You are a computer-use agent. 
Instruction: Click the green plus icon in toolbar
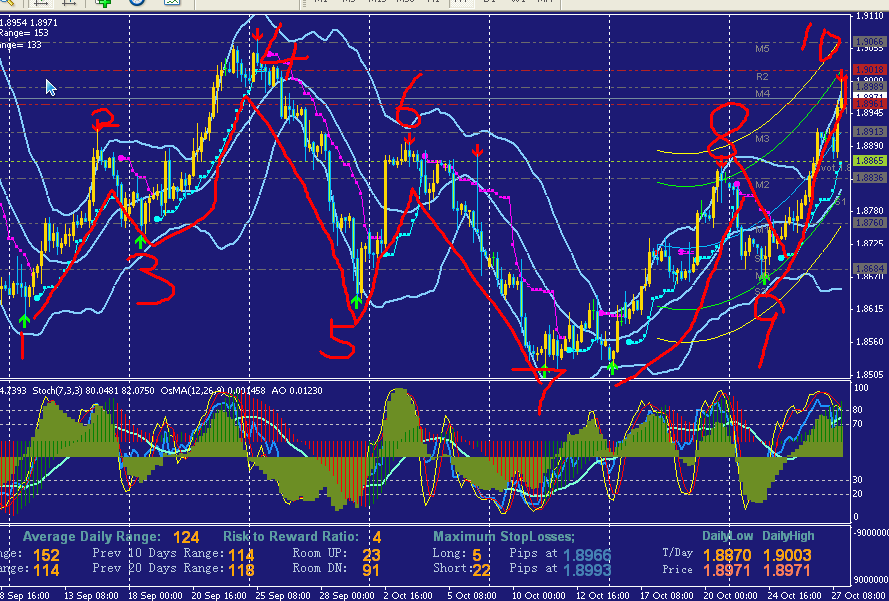coord(103,3)
